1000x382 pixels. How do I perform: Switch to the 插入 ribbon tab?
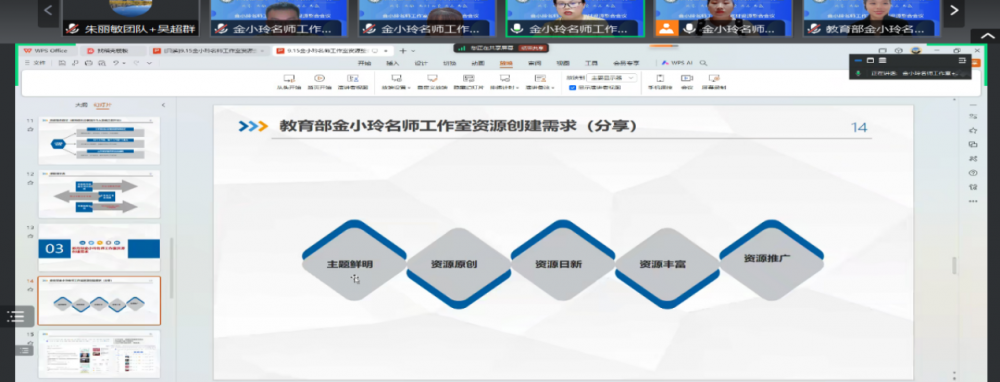coord(392,63)
